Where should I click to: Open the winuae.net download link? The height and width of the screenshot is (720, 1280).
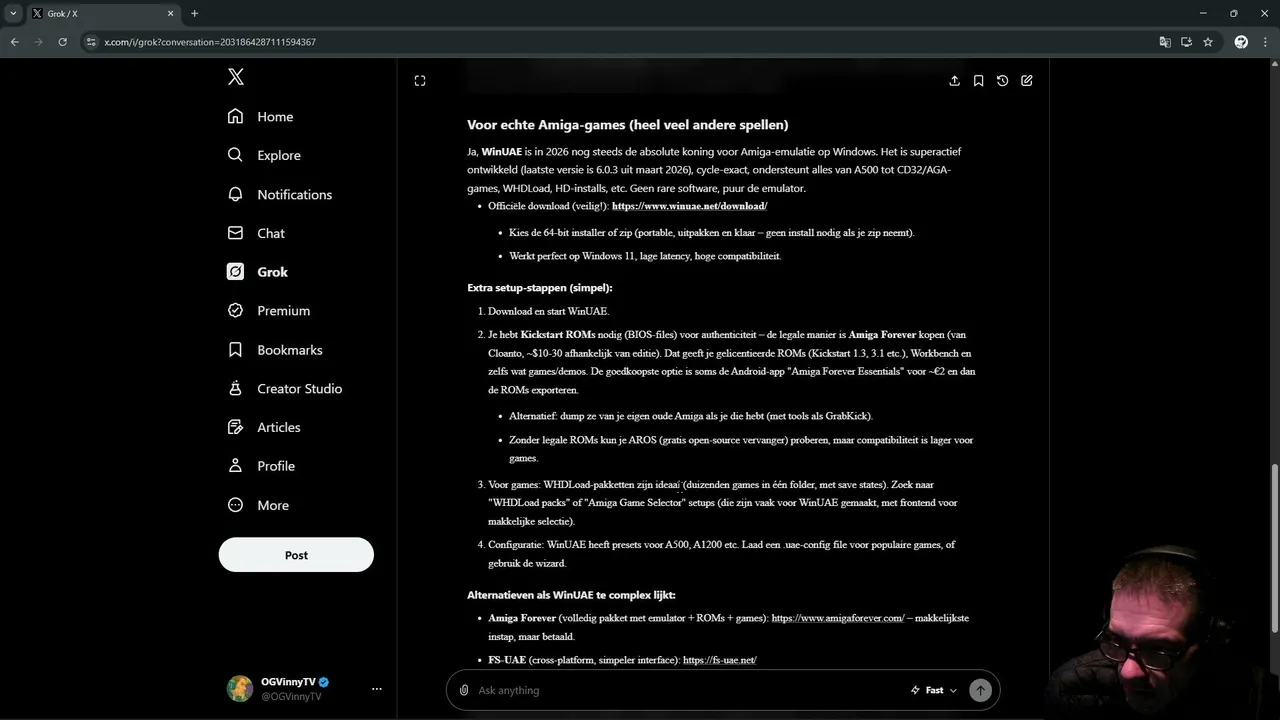tap(689, 206)
